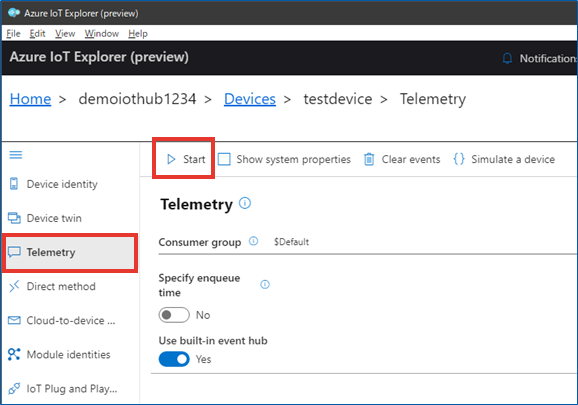Open IoT Plug and Play sidebar item
Screen dimensions: 578x405
point(72,389)
